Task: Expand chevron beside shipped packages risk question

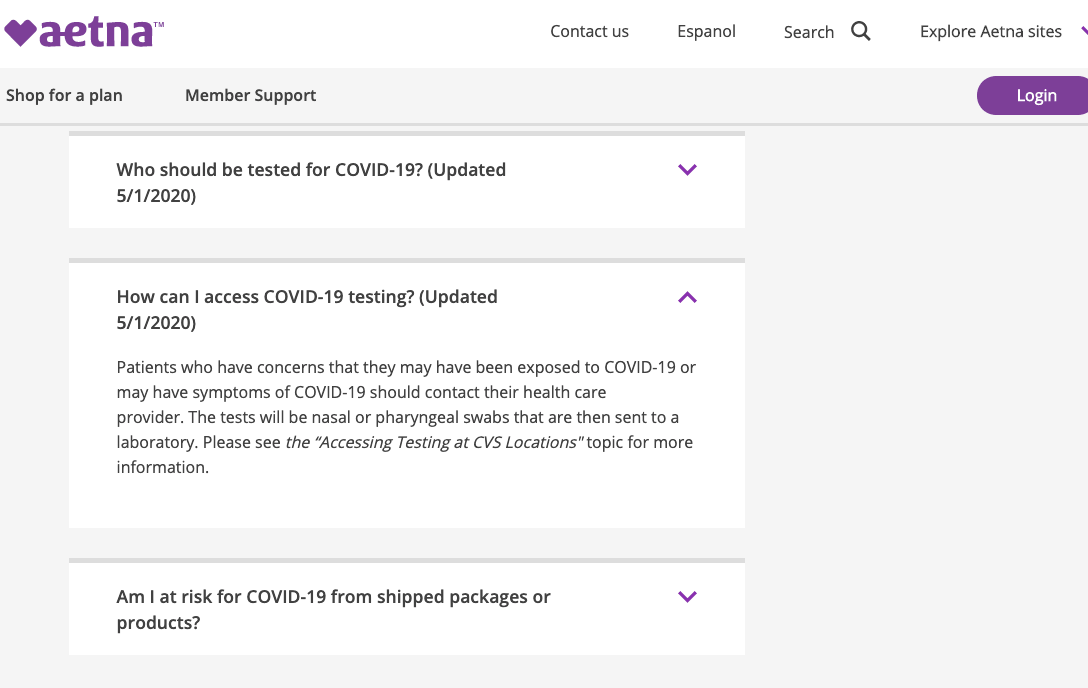Action: tap(687, 597)
